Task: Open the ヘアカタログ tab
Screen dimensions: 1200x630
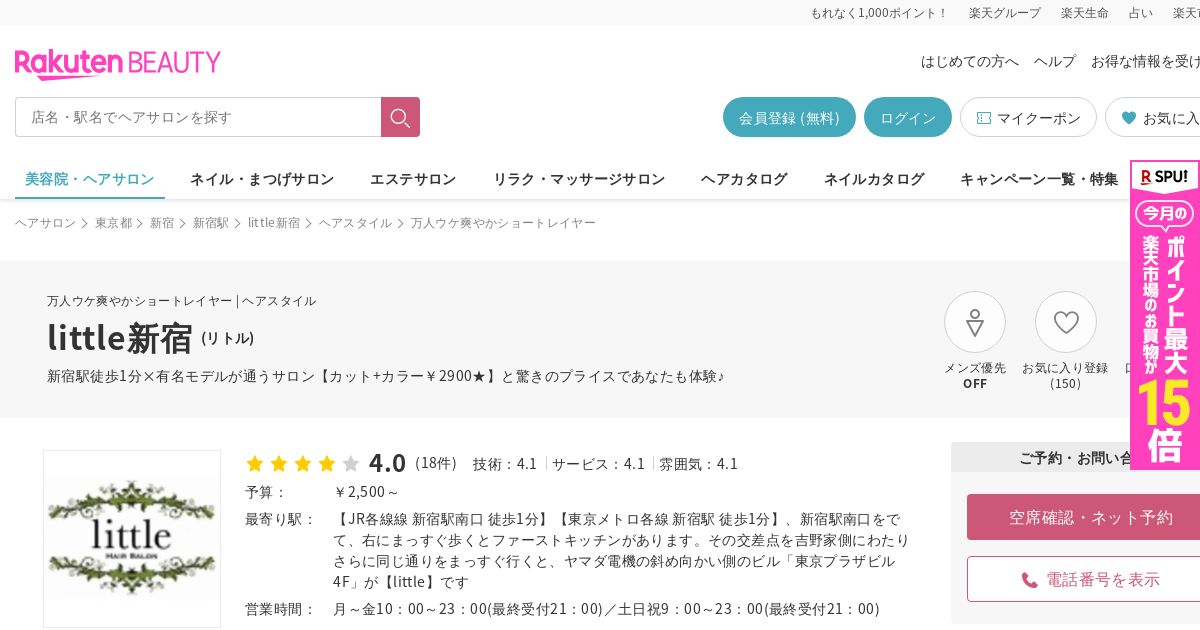Action: [744, 179]
